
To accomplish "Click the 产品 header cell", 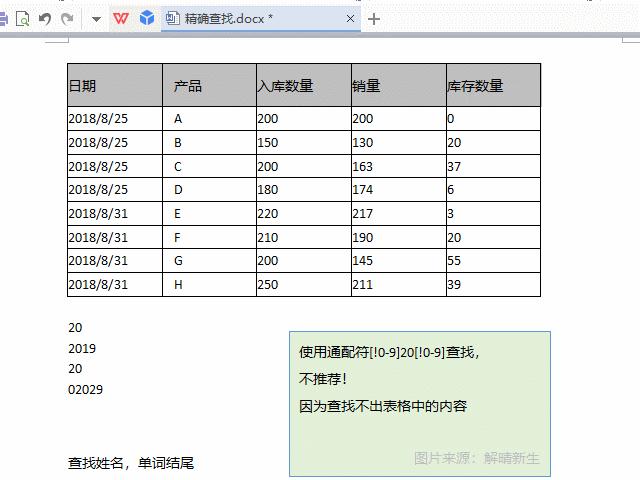I will (x=209, y=85).
